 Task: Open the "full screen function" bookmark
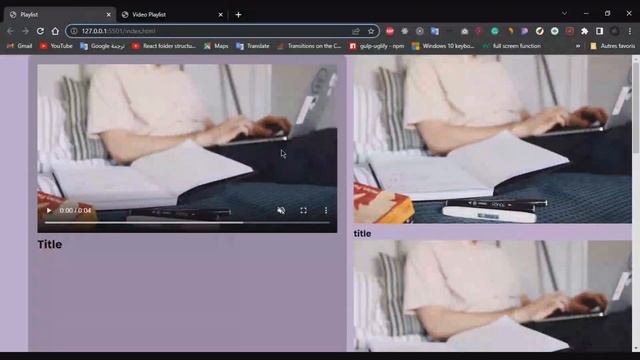click(511, 46)
